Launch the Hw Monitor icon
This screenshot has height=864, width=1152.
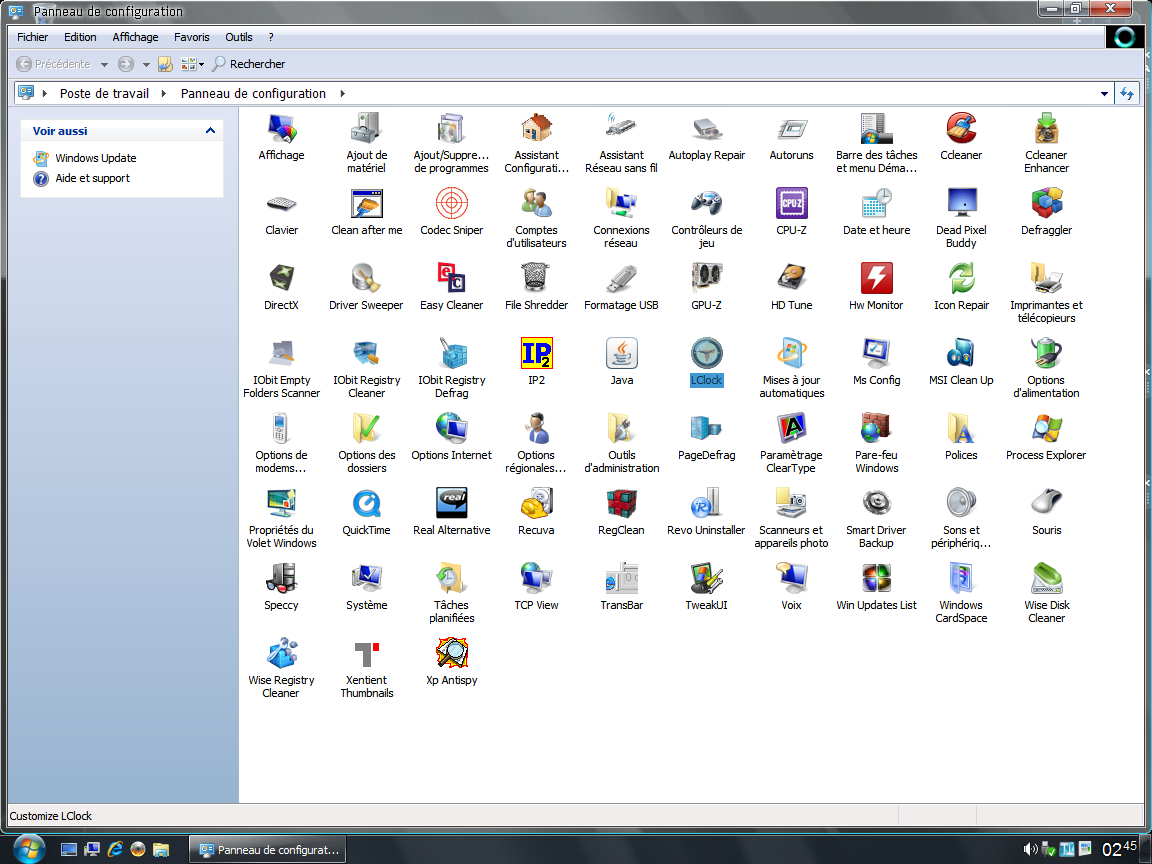[876, 278]
